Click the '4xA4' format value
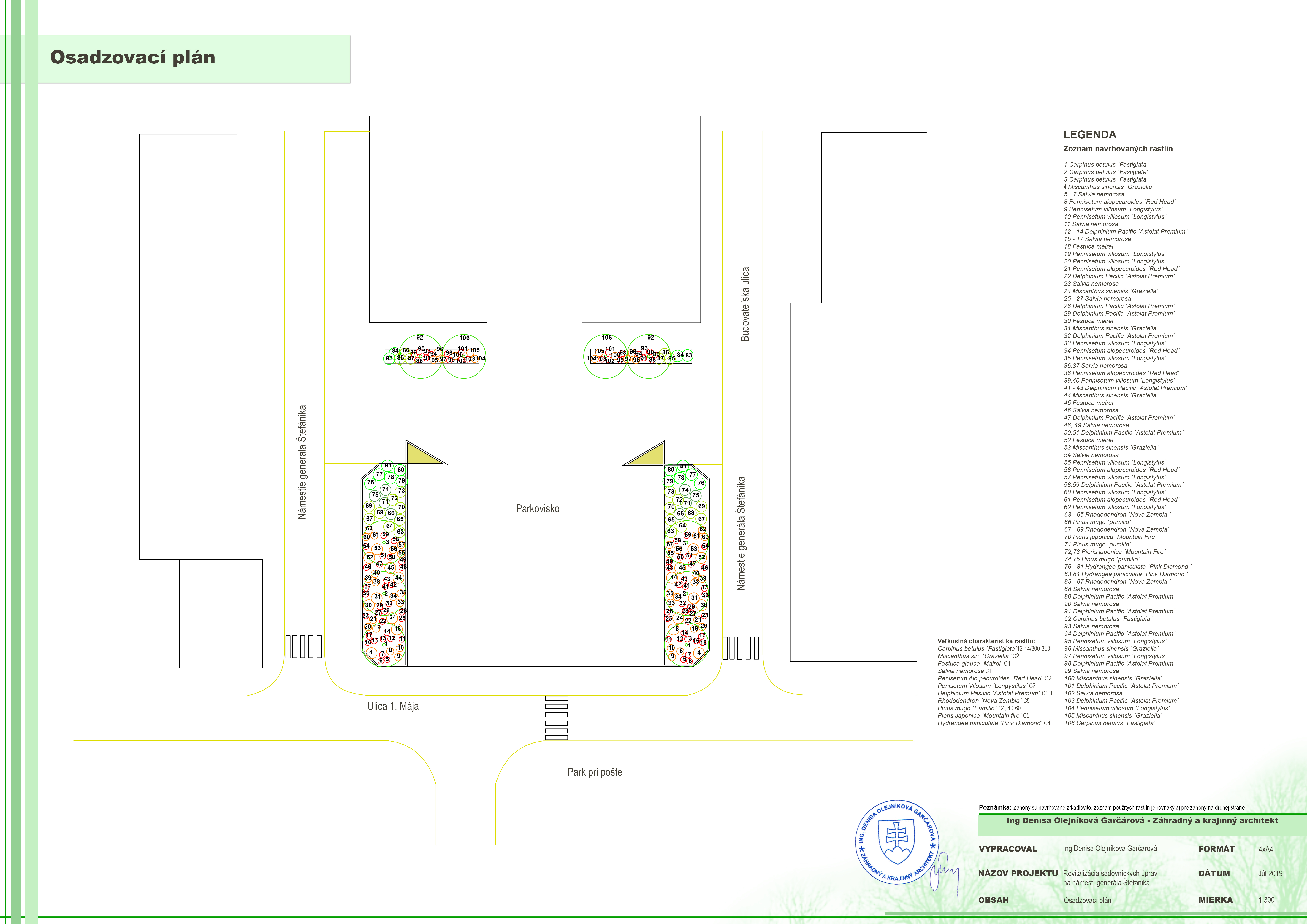 pyautogui.click(x=1265, y=850)
